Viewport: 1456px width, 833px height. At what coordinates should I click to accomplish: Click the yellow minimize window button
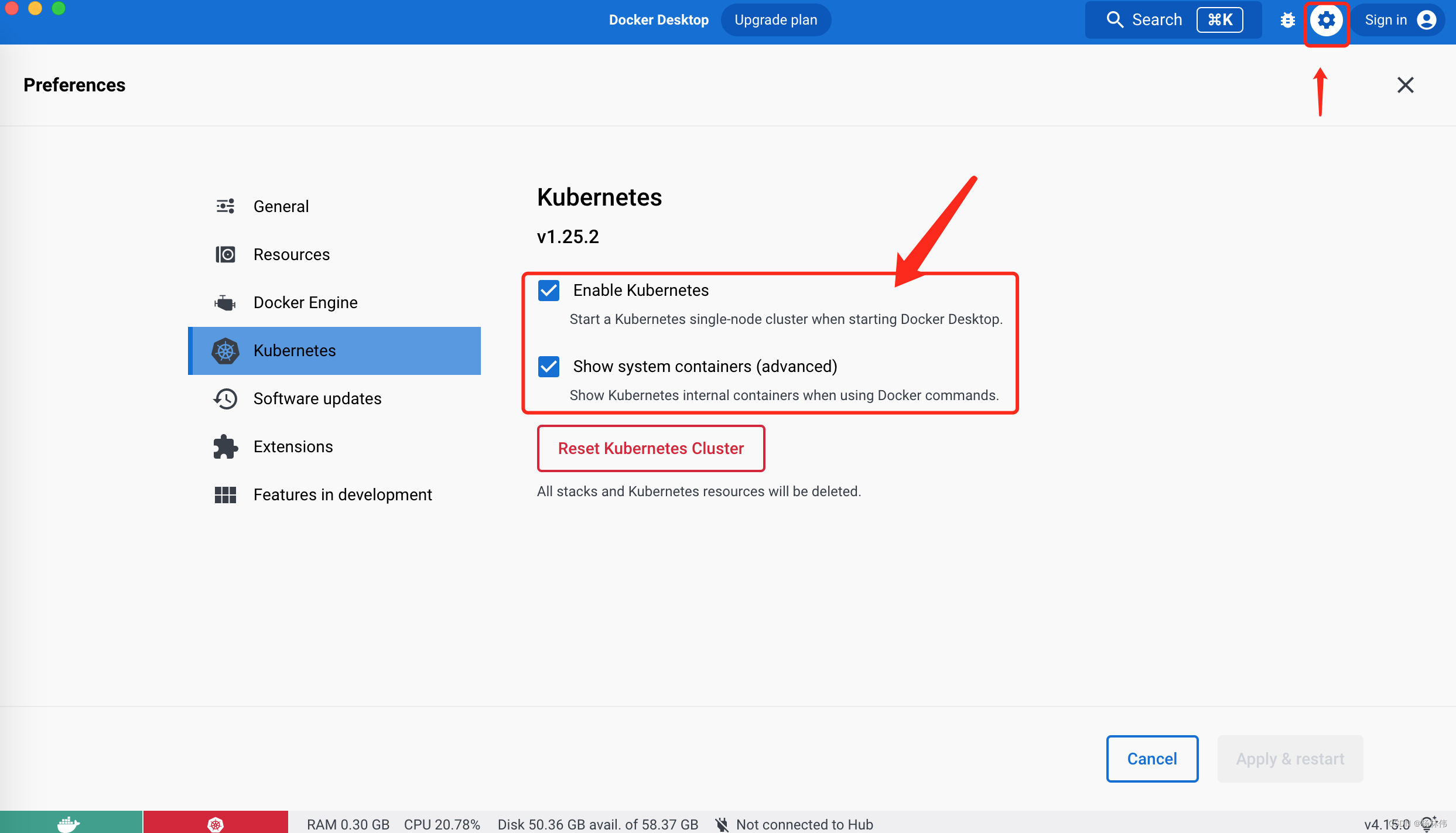(x=35, y=8)
